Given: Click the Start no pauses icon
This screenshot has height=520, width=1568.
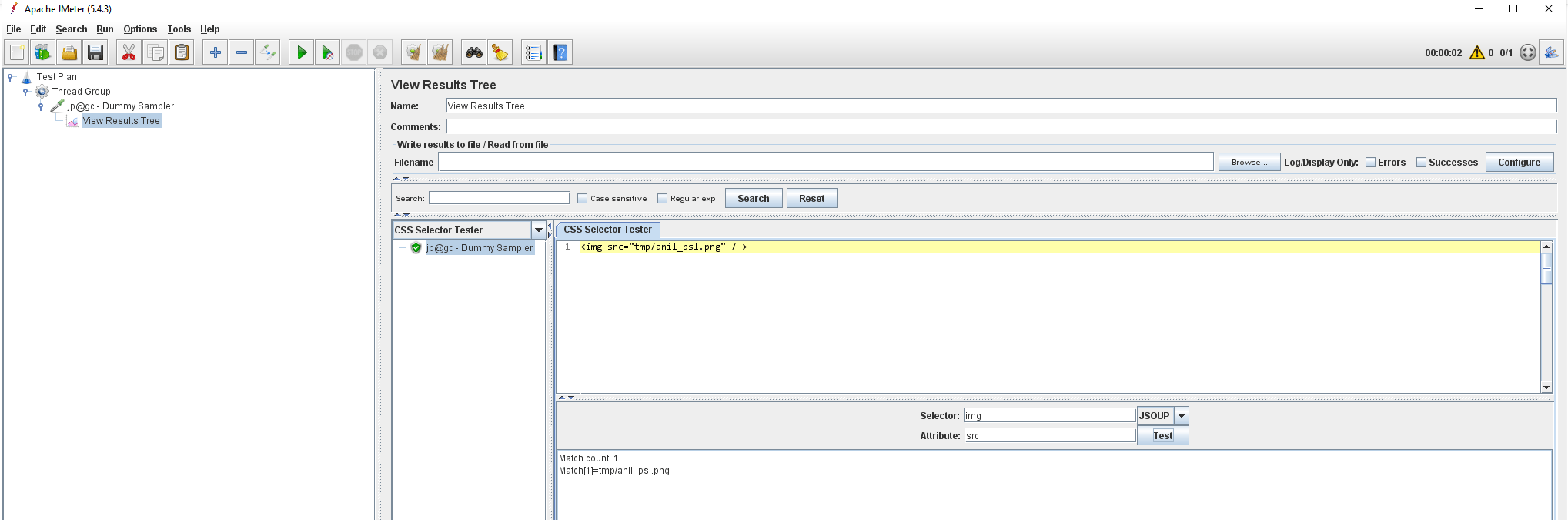Looking at the screenshot, I should pyautogui.click(x=328, y=52).
